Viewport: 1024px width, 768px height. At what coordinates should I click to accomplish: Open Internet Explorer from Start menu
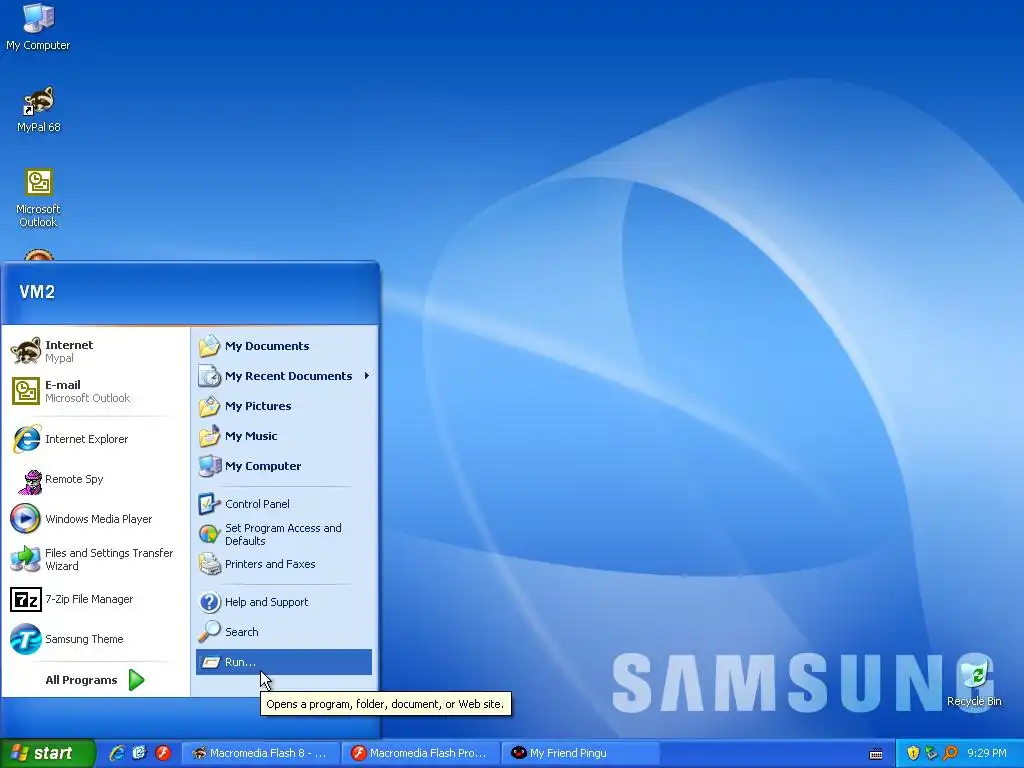(x=95, y=439)
